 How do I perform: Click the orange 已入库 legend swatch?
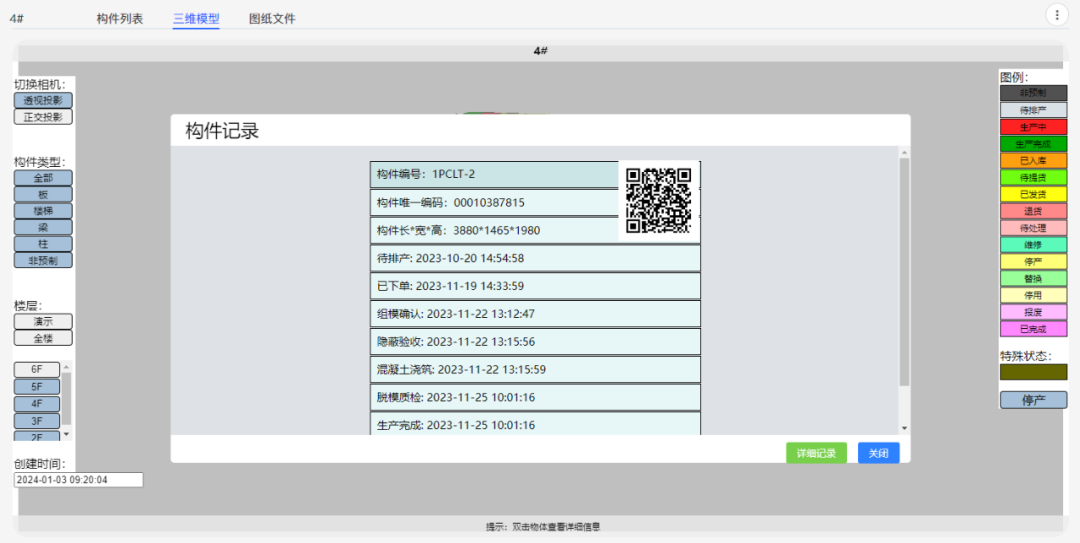[x=1033, y=160]
